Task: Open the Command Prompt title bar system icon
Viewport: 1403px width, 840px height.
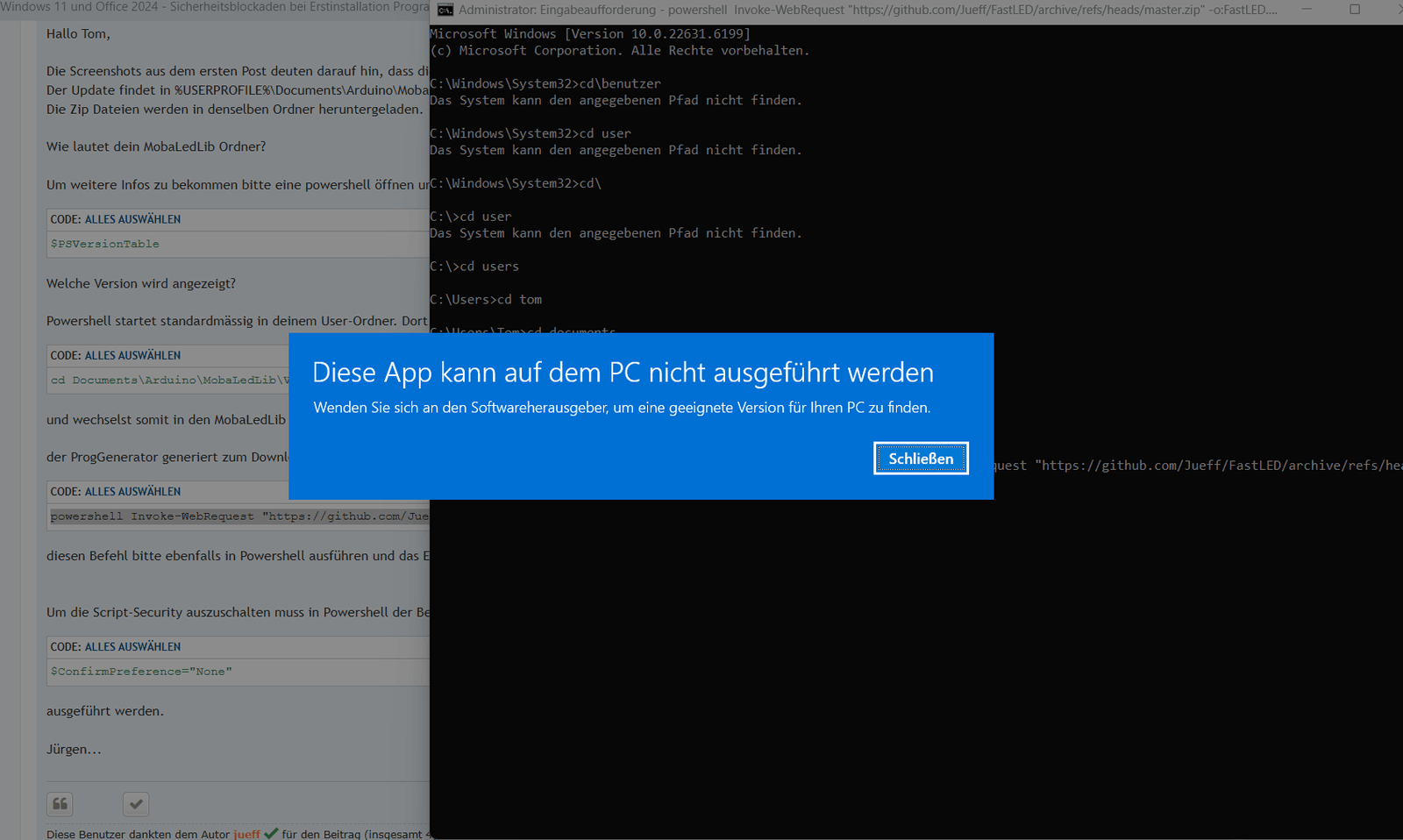Action: [445, 10]
